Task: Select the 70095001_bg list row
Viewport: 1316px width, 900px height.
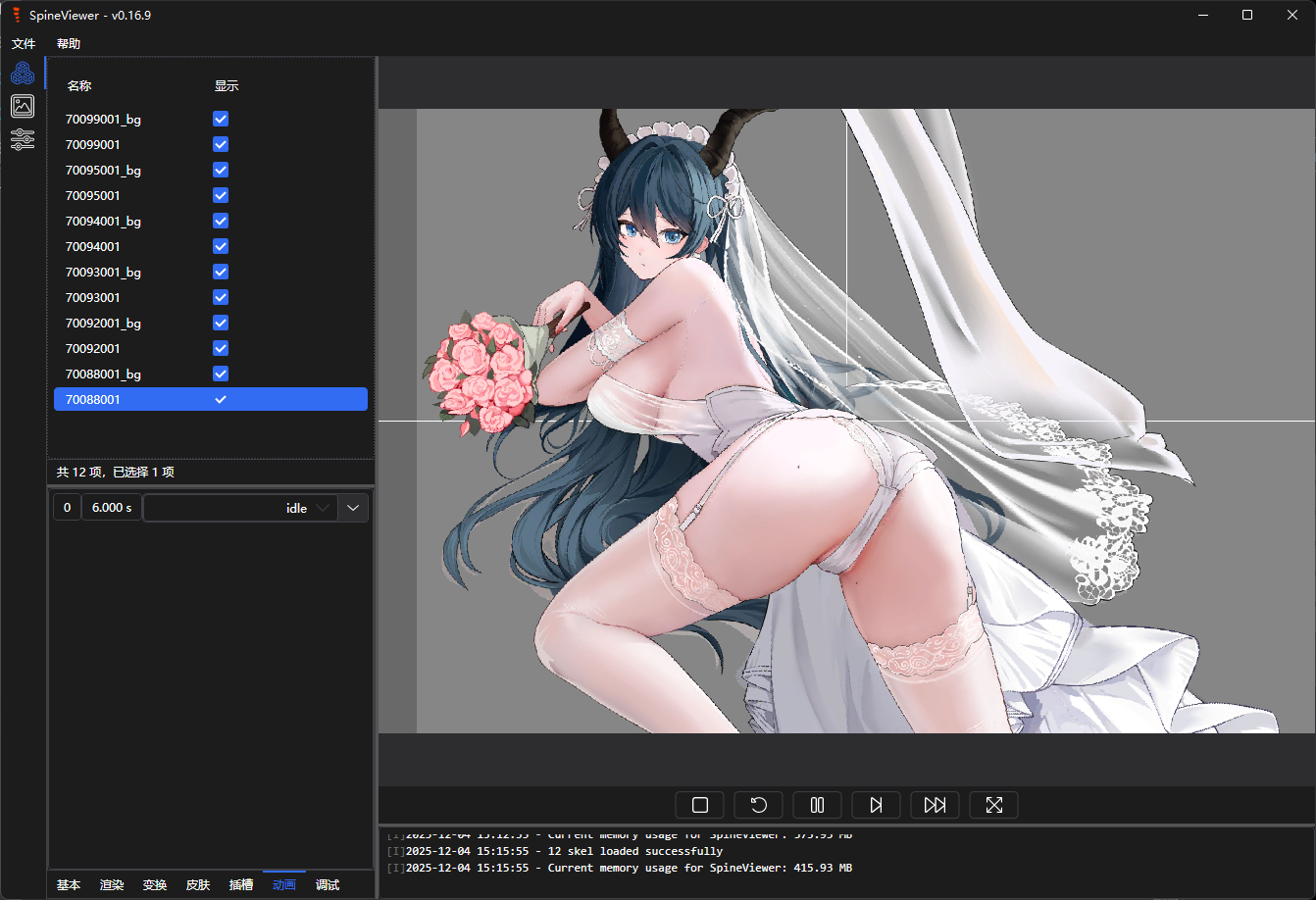Action: click(x=211, y=170)
